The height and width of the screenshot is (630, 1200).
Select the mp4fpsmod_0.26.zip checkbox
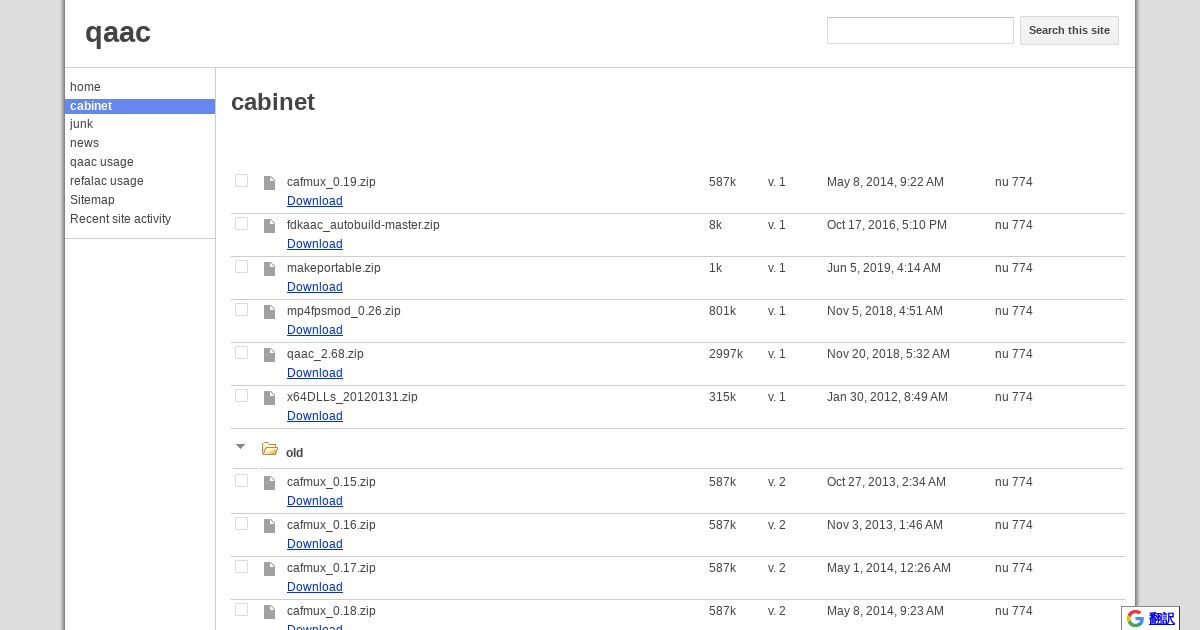pyautogui.click(x=241, y=310)
